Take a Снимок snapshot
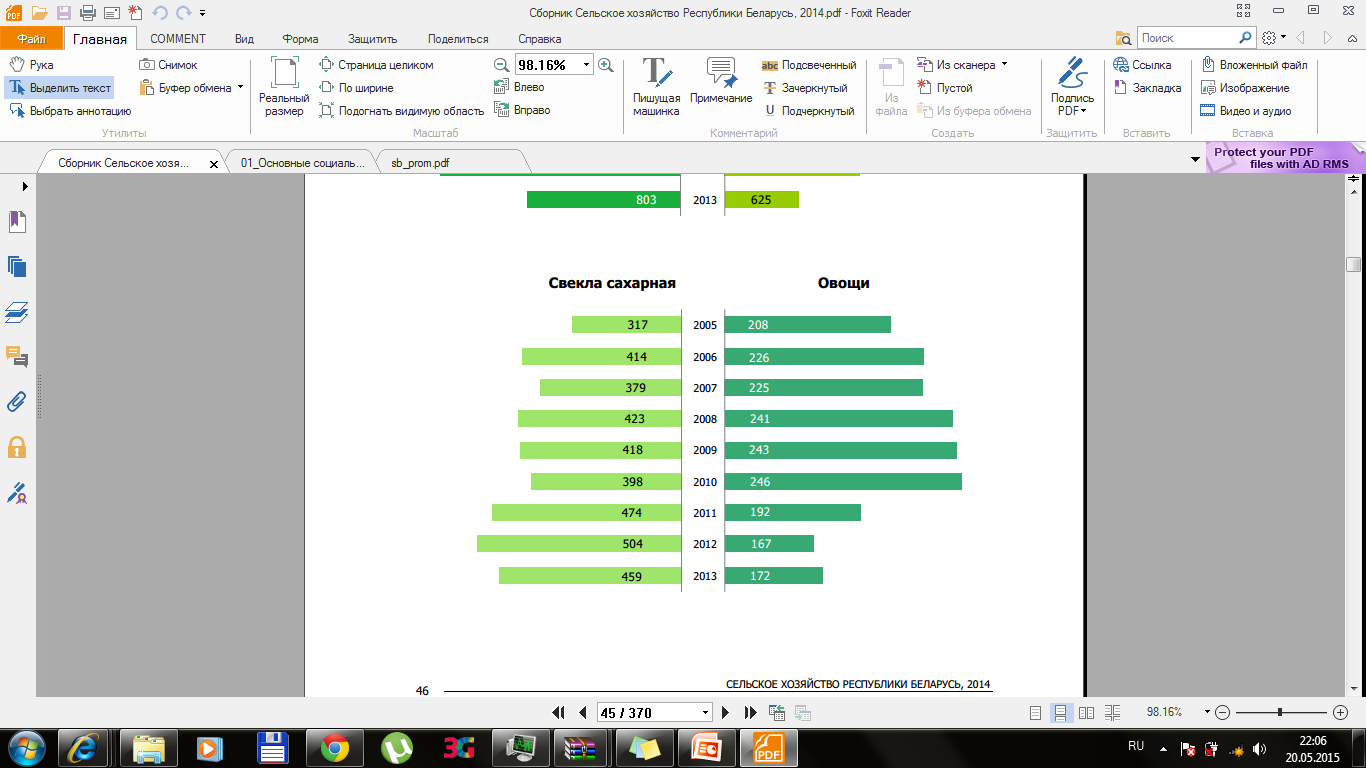Image resolution: width=1366 pixels, height=768 pixels. tap(168, 65)
